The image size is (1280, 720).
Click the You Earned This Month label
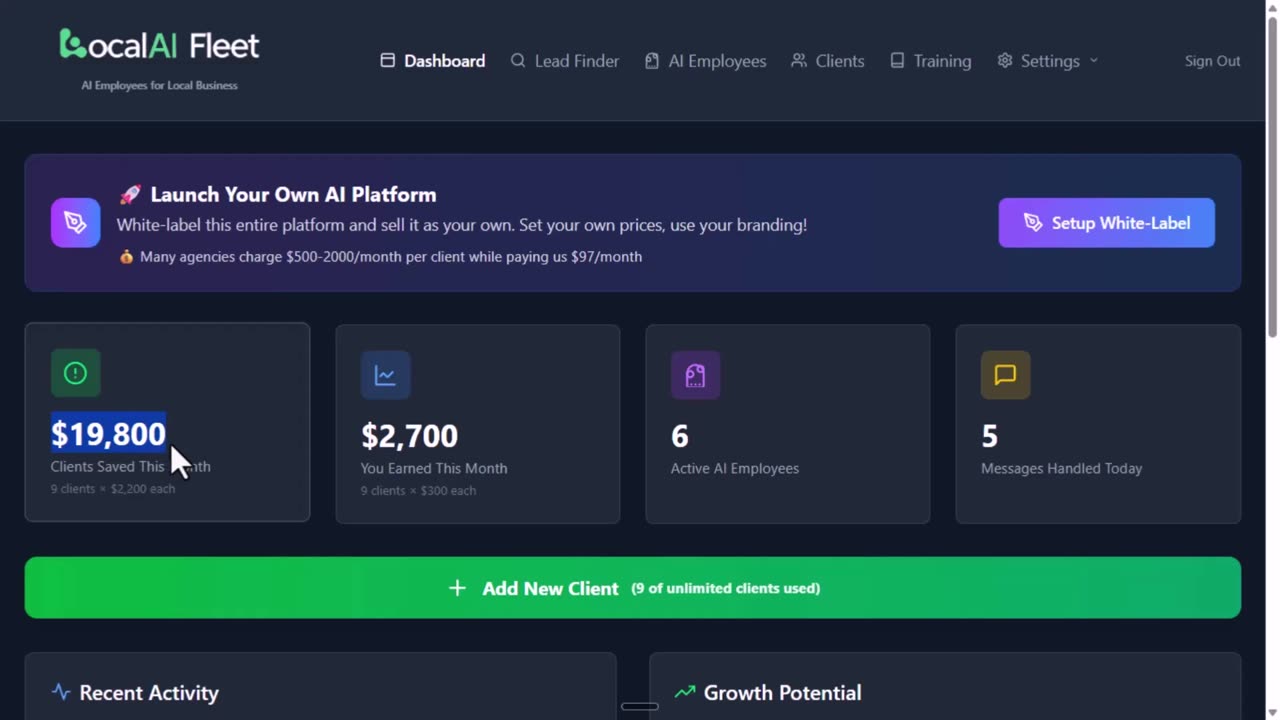coord(434,468)
